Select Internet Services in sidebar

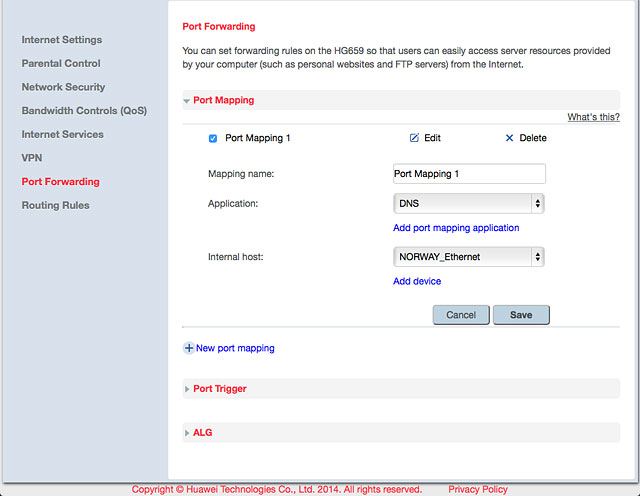[62, 134]
